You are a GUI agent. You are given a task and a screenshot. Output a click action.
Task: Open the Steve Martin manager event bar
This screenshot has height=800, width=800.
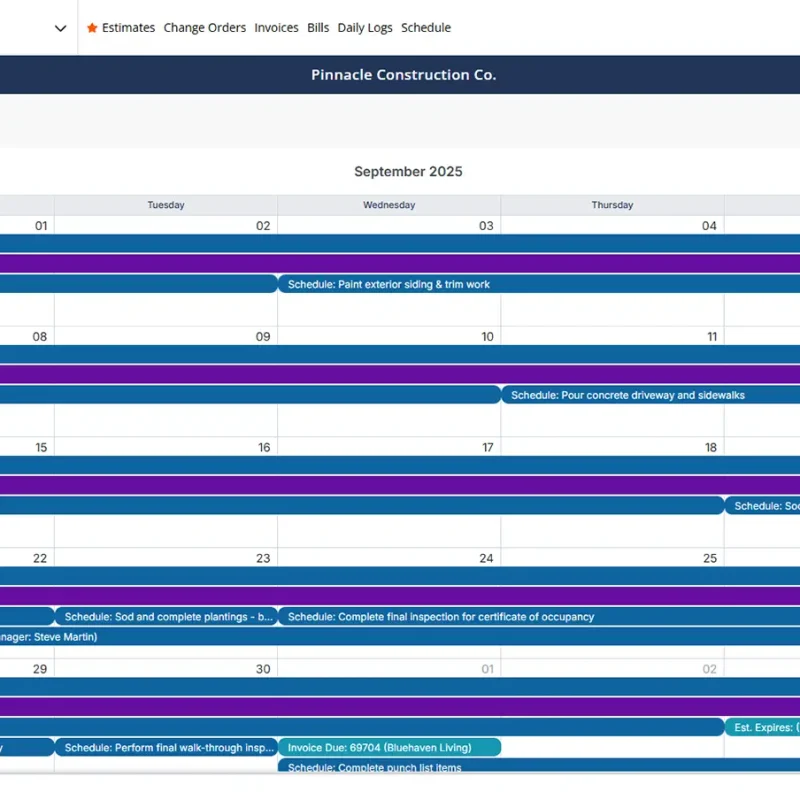tap(400, 636)
